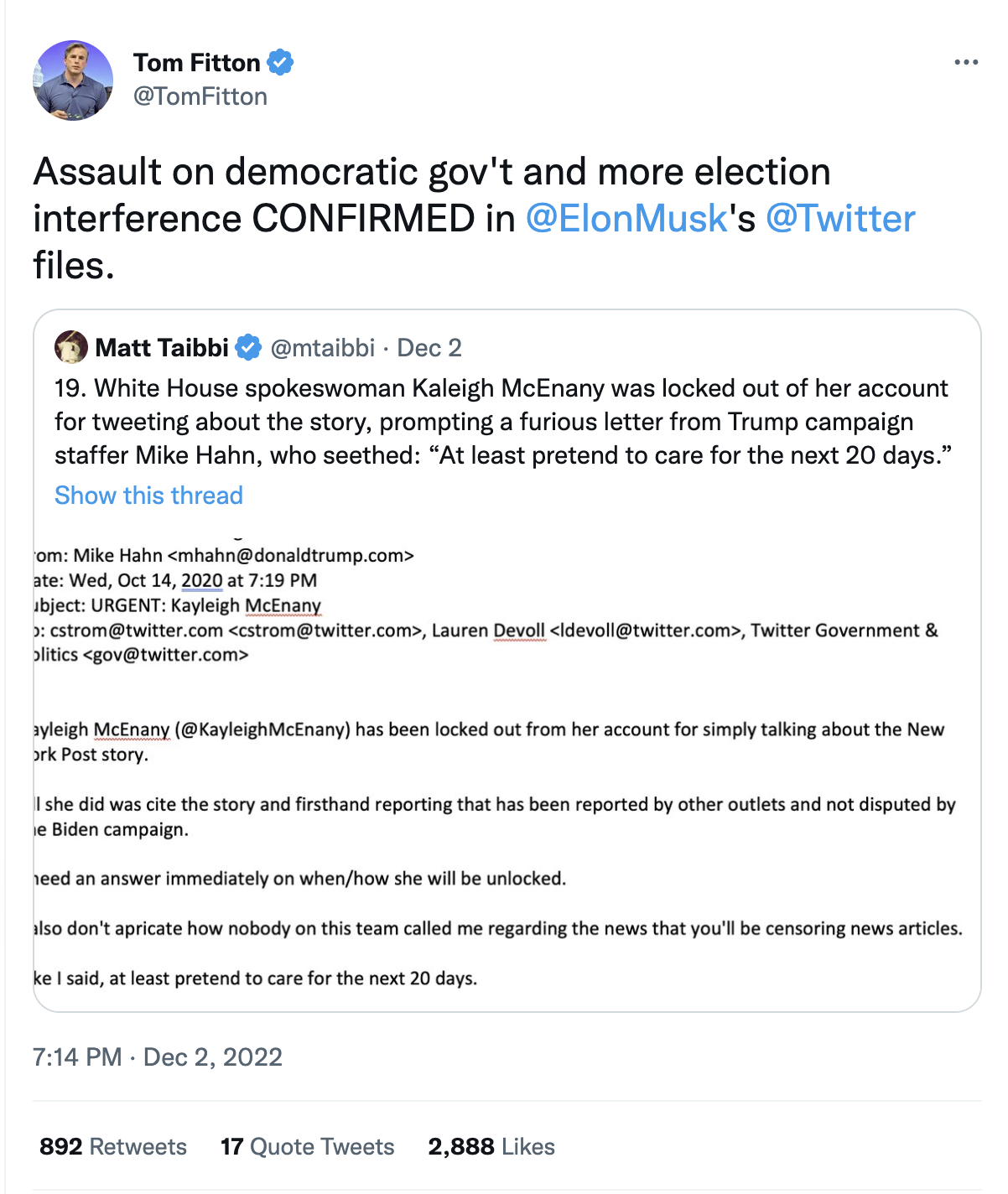Open the three-dot more options menu

[x=966, y=63]
